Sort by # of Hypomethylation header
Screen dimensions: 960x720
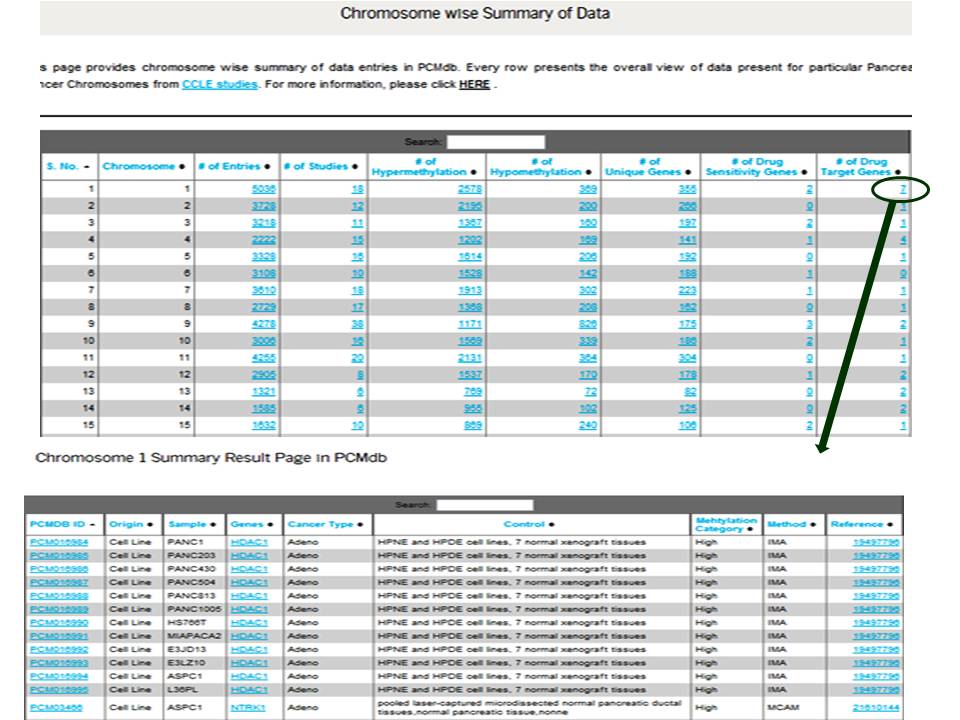click(543, 166)
